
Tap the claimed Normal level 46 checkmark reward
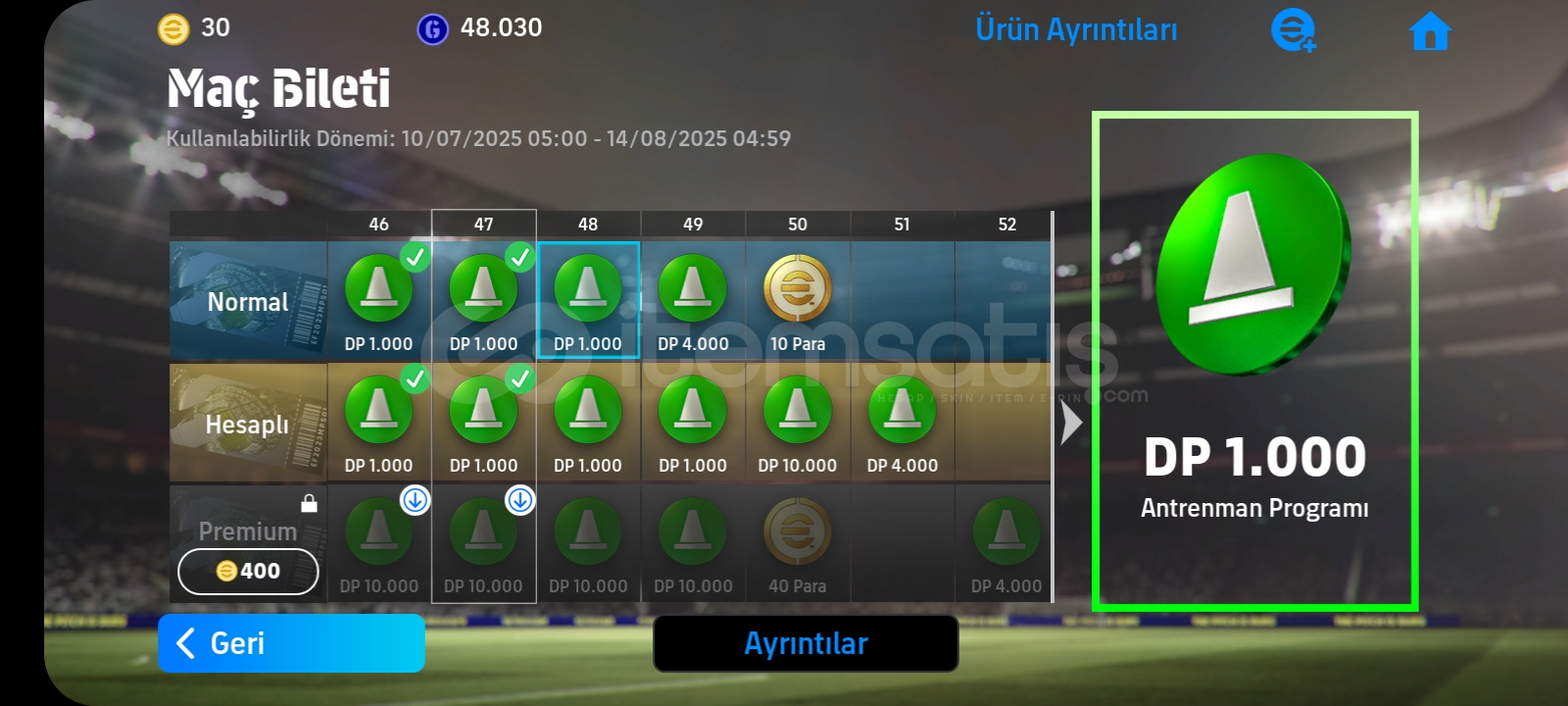(x=379, y=300)
